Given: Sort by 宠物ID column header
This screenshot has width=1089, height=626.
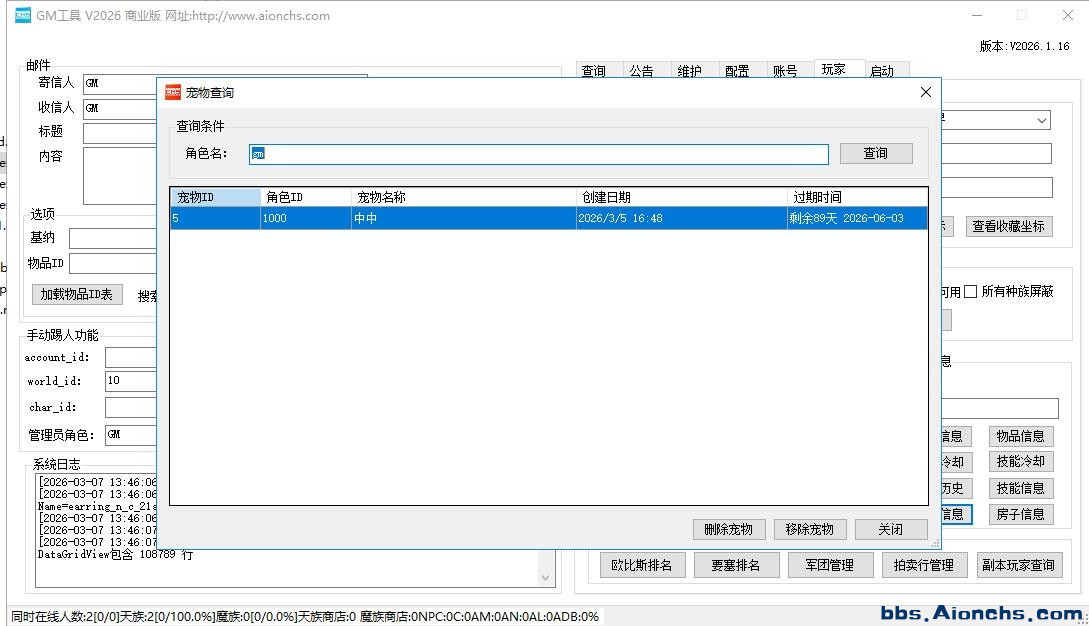Looking at the screenshot, I should (x=214, y=197).
